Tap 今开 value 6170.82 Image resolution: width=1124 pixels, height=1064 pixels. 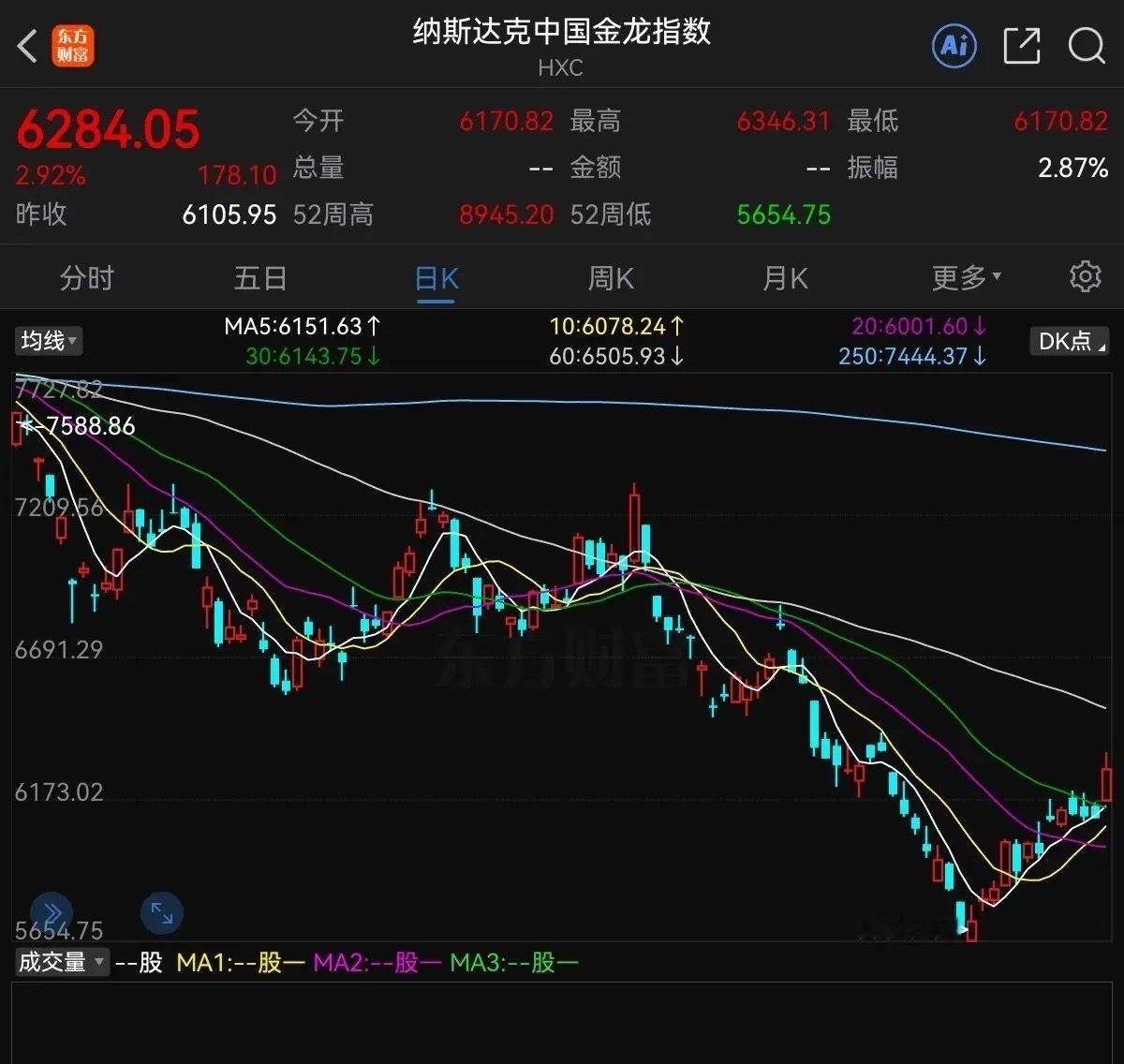(507, 121)
